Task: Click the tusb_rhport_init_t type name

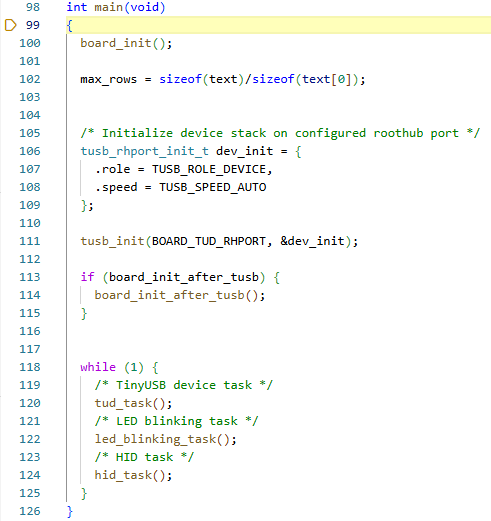Action: tap(145, 151)
